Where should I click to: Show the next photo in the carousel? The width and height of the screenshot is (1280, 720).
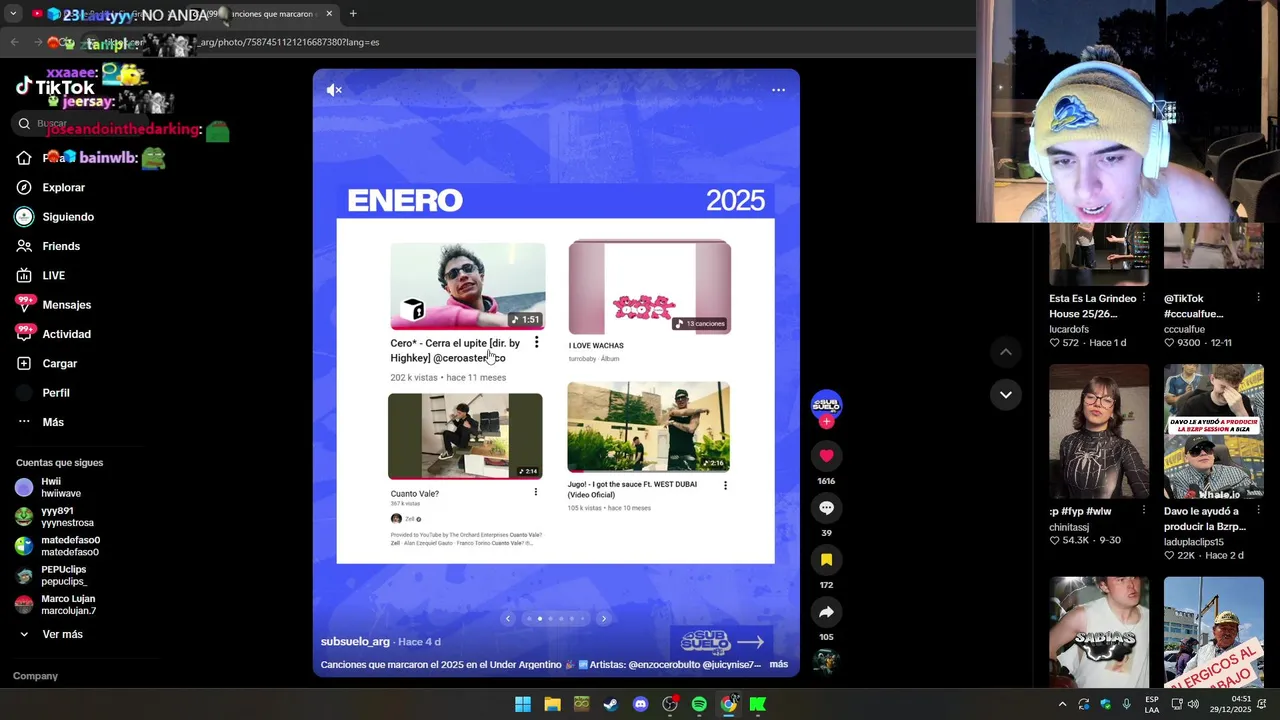(x=603, y=619)
